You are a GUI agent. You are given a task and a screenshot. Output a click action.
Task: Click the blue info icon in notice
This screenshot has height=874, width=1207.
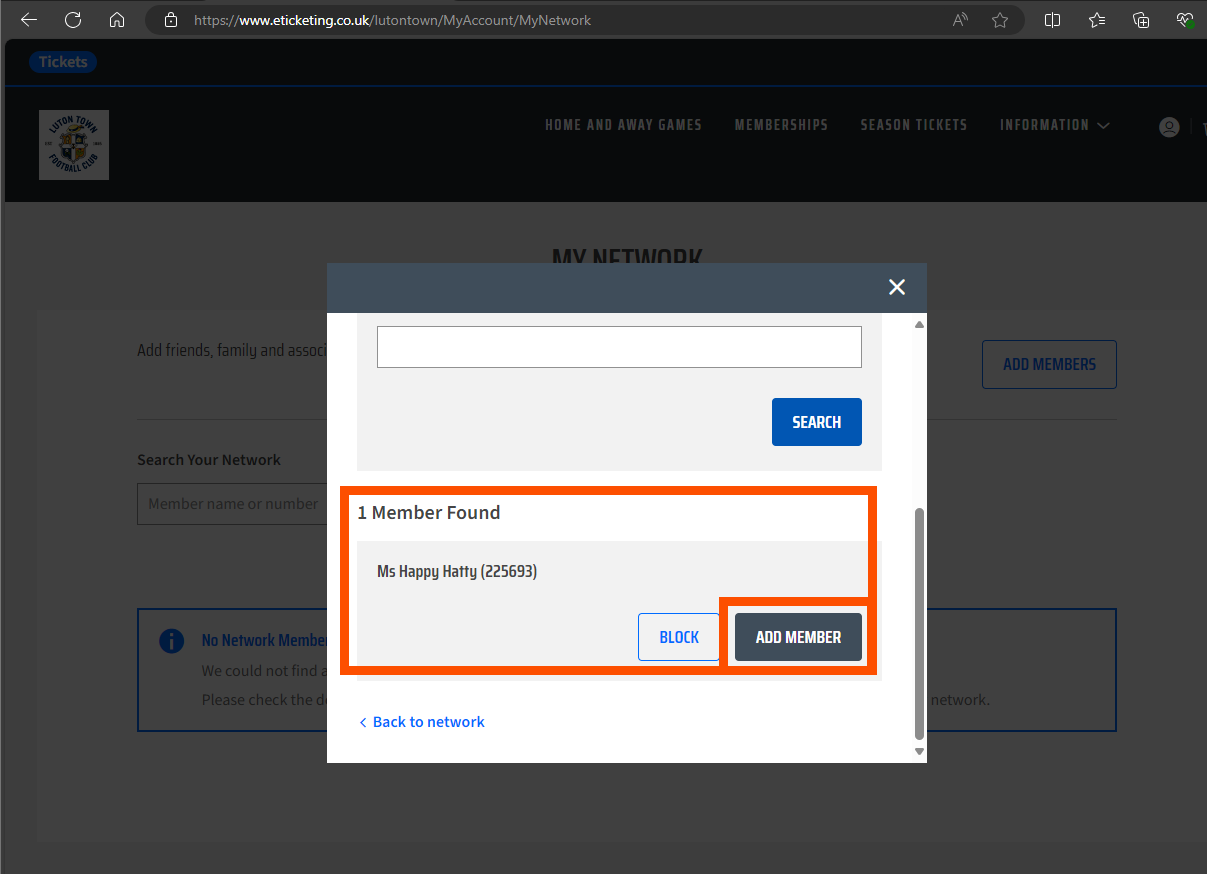171,641
